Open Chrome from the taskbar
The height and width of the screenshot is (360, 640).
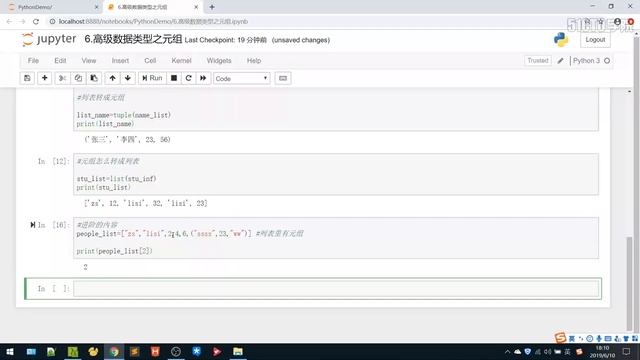pos(114,351)
